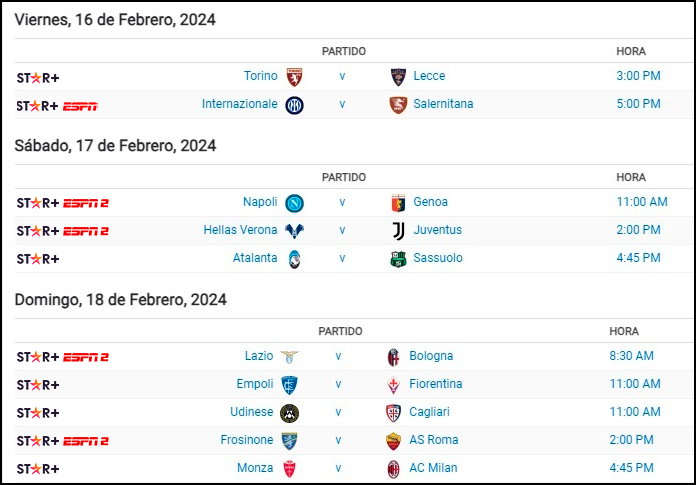Screen dimensions: 696x485
Task: Click the Lecce team badge
Action: [398, 77]
